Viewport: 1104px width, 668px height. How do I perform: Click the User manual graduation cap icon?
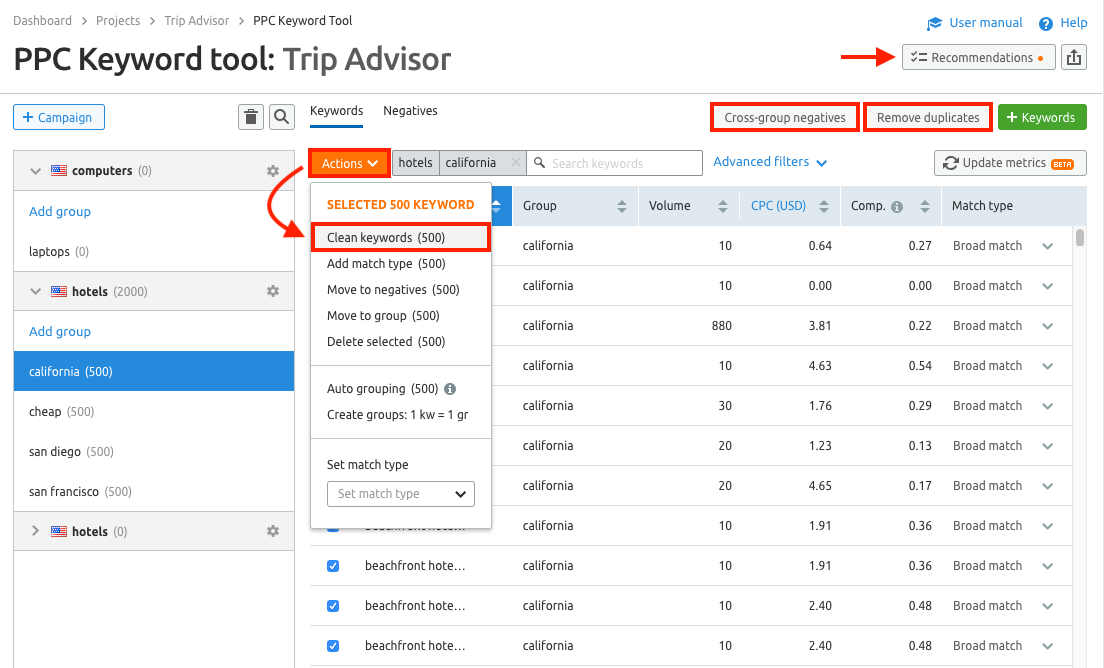[x=934, y=23]
